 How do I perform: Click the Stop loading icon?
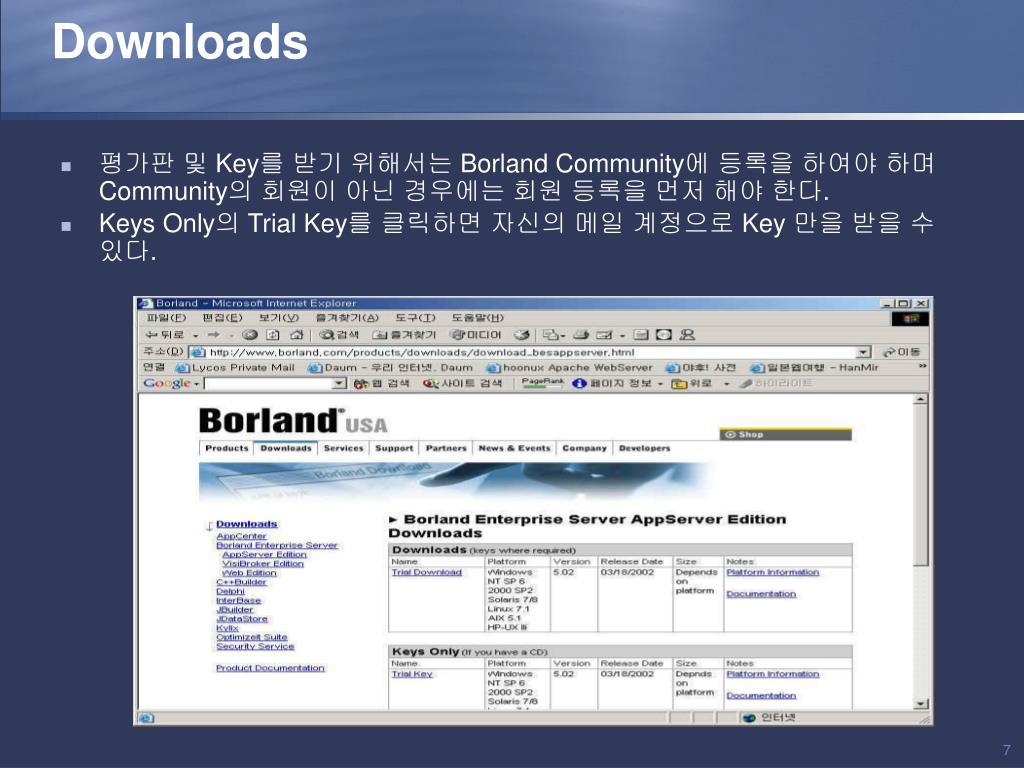[x=249, y=335]
